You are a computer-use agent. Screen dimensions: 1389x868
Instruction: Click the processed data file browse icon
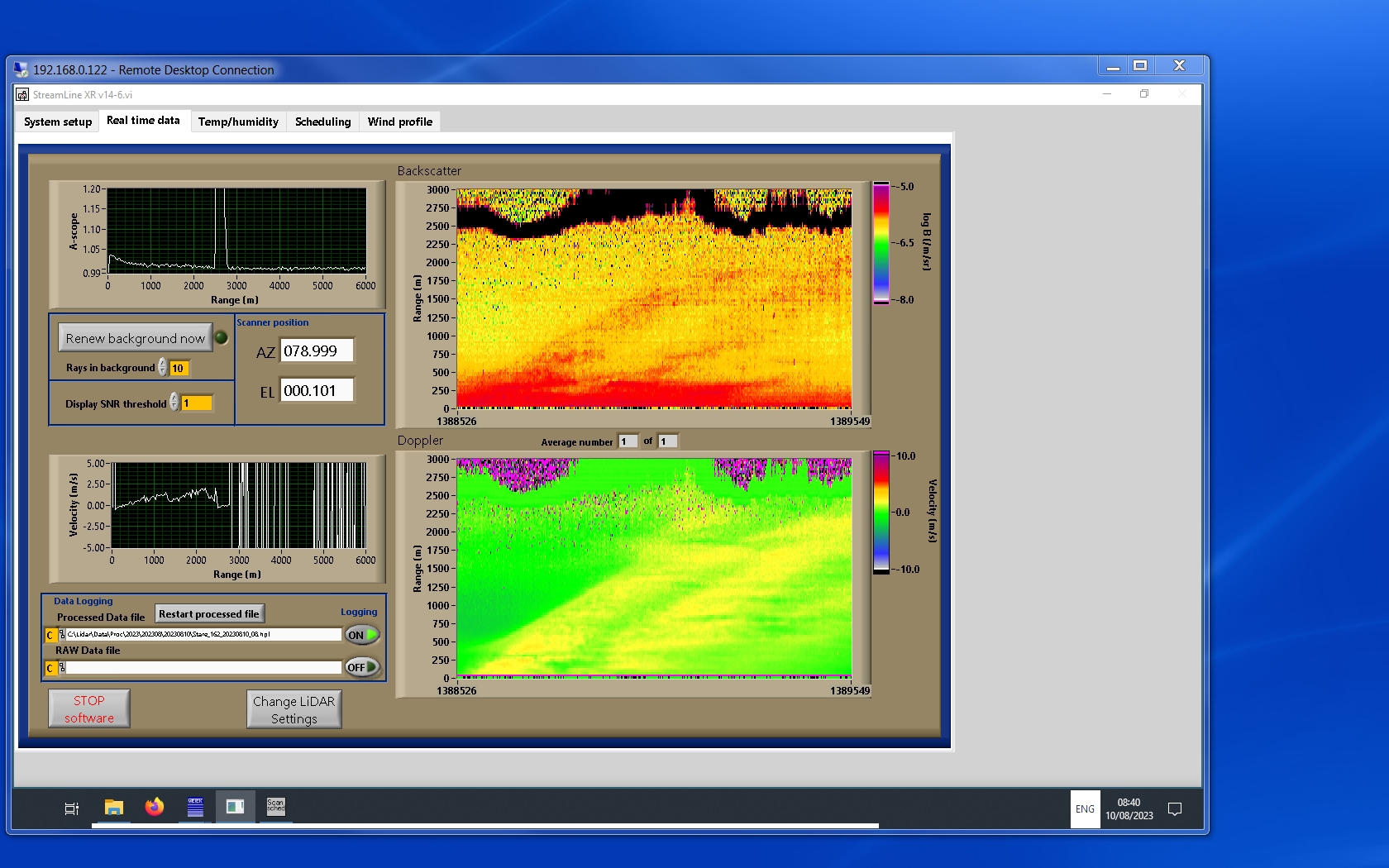(x=62, y=635)
